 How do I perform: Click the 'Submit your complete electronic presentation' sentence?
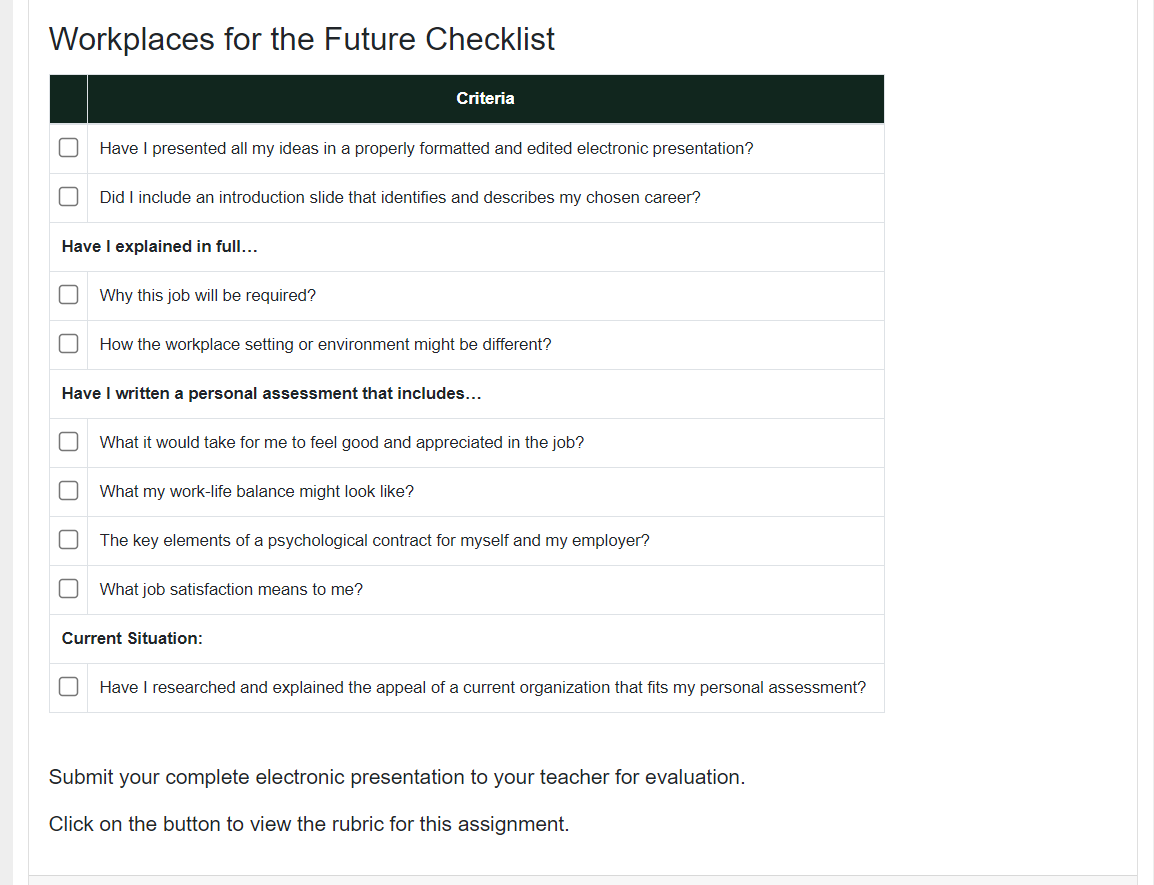click(x=397, y=778)
